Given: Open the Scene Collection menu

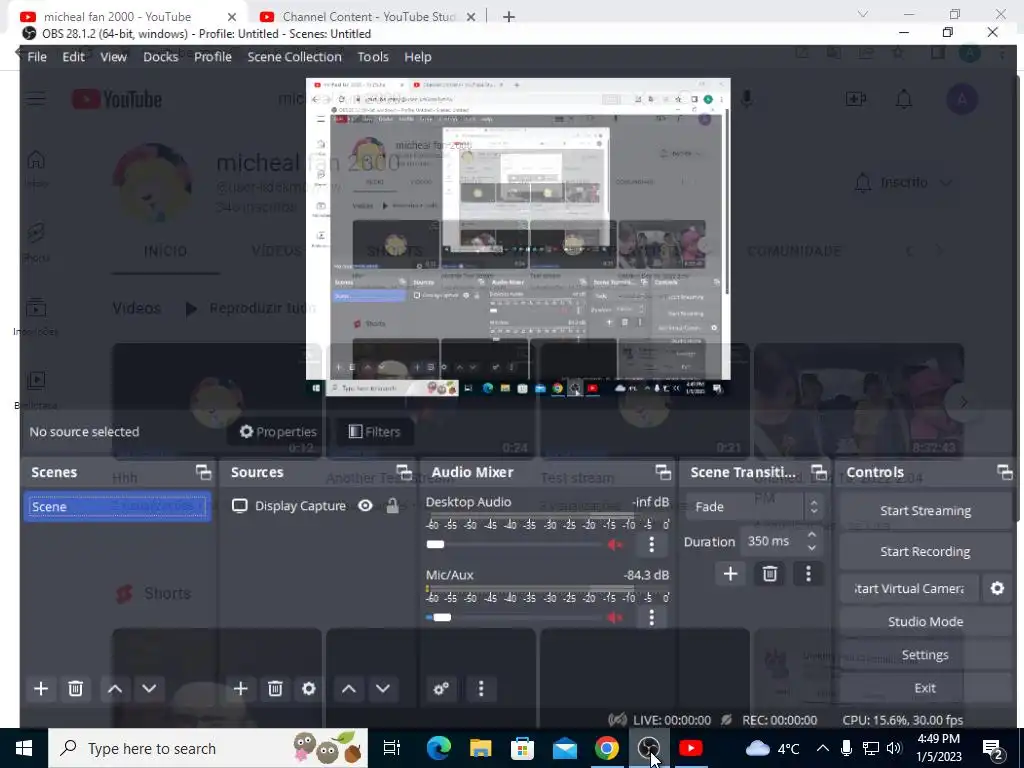Looking at the screenshot, I should (295, 57).
